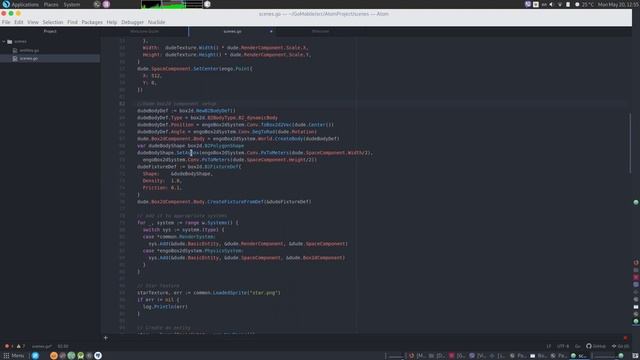Change the UTF-8 encoding selector
640x360 pixels.
click(563, 346)
